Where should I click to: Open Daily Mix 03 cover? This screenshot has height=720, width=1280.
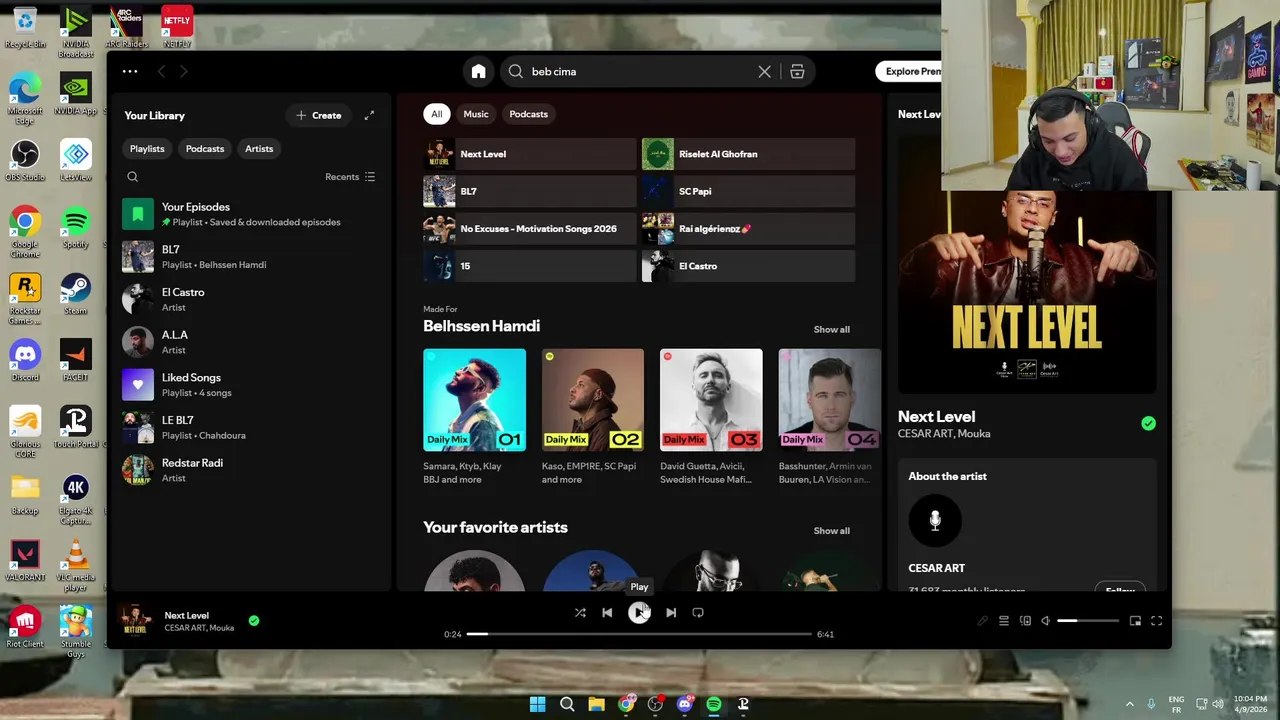tap(711, 400)
